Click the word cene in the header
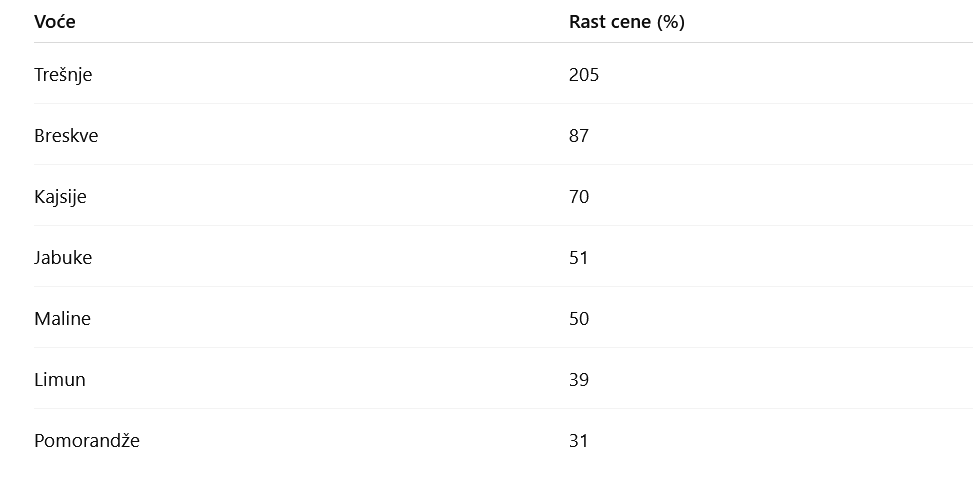The image size is (973, 478). click(632, 22)
